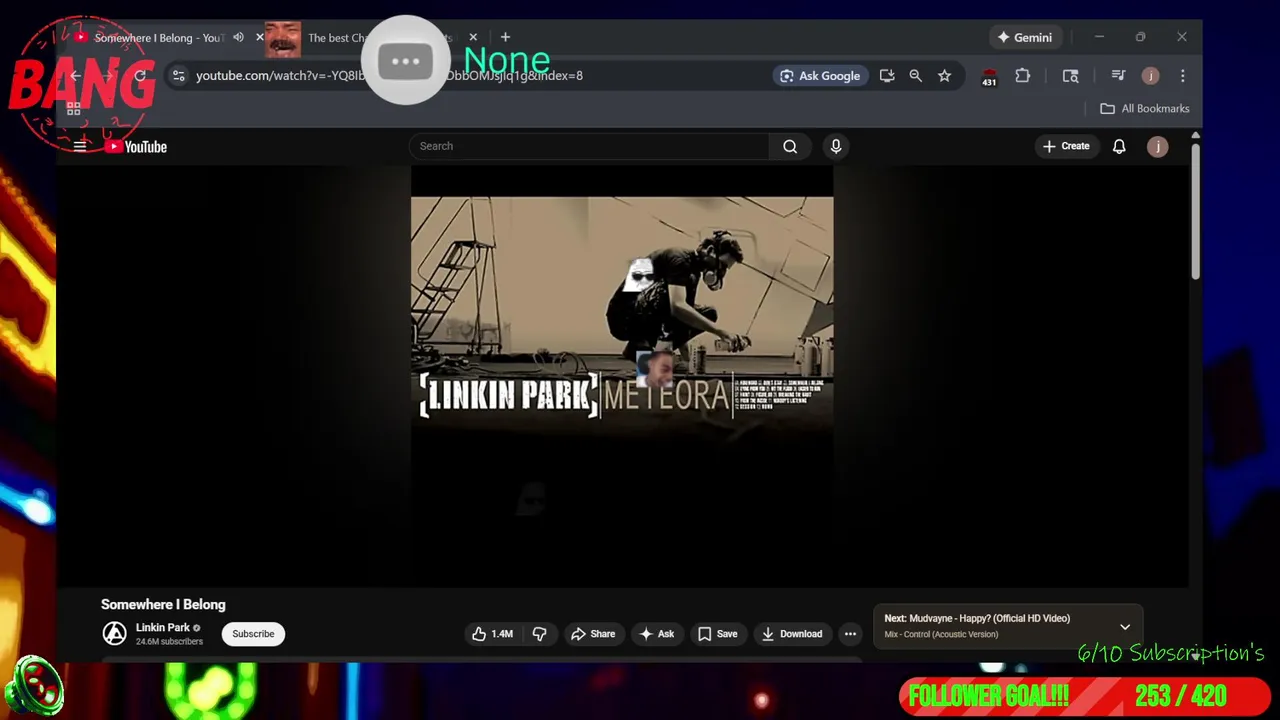Open media controls icon in toolbar

(x=1118, y=76)
